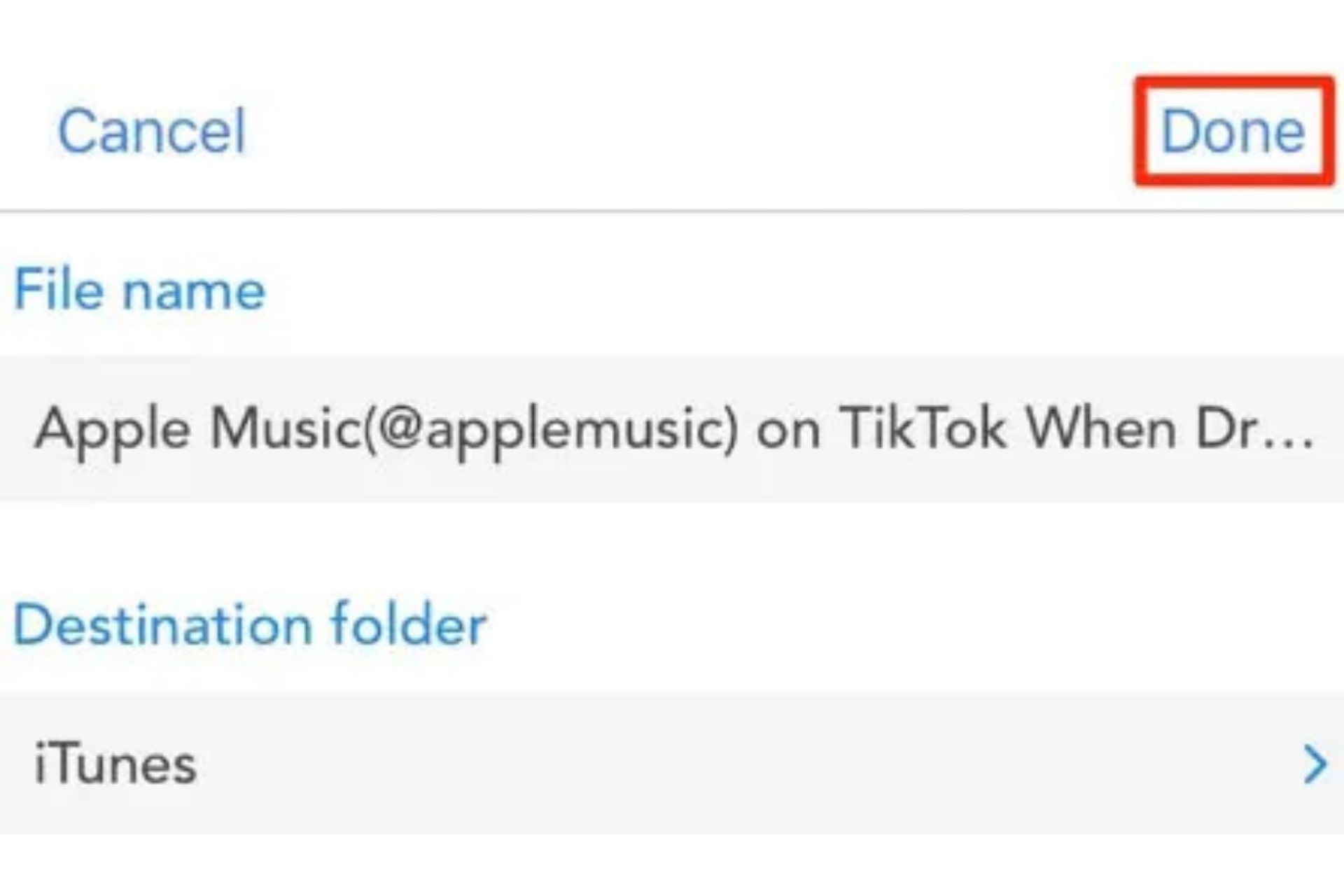
Task: Open the folder picker via right arrow
Action: pos(1315,764)
